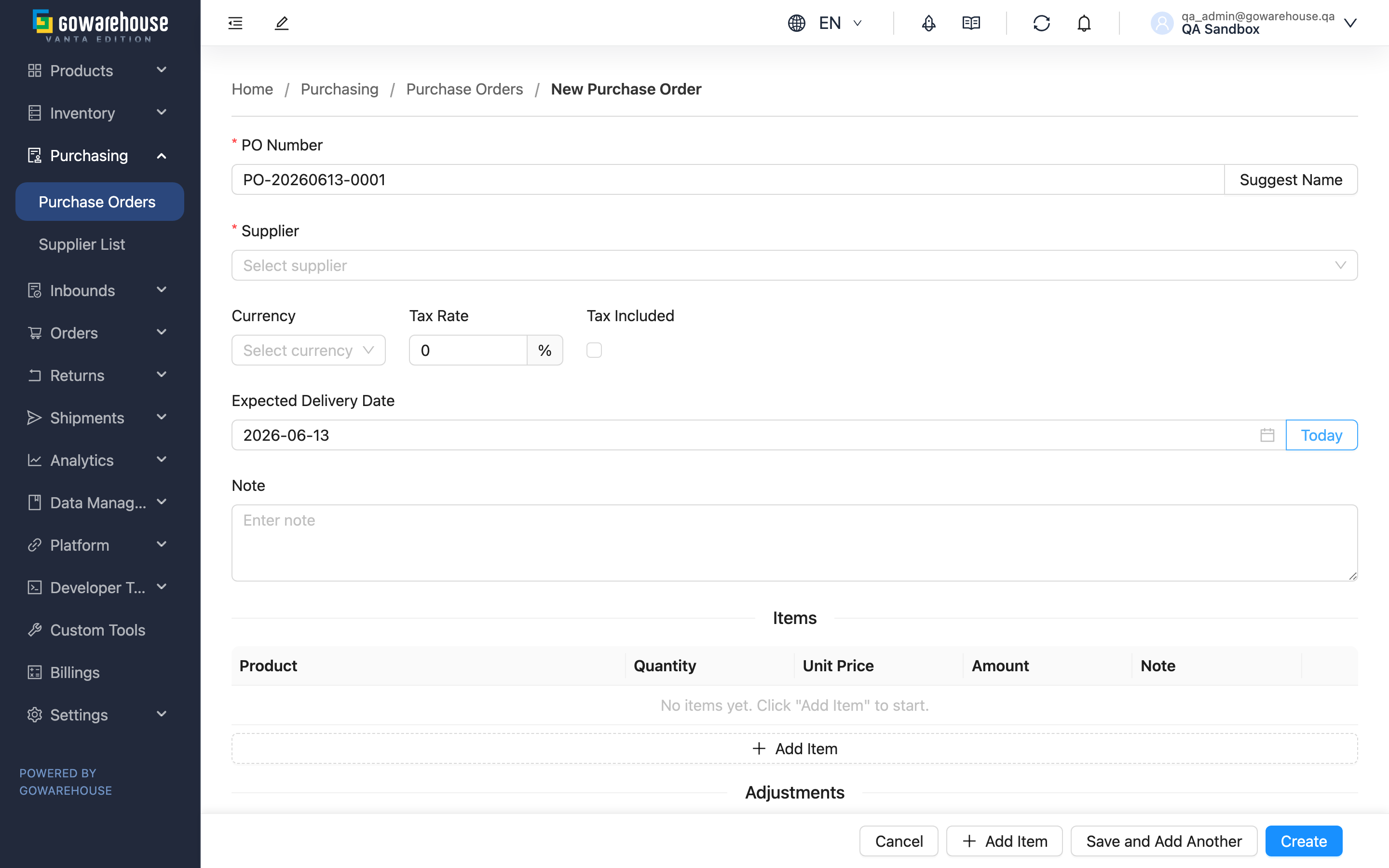Click the Cancel button

899,841
